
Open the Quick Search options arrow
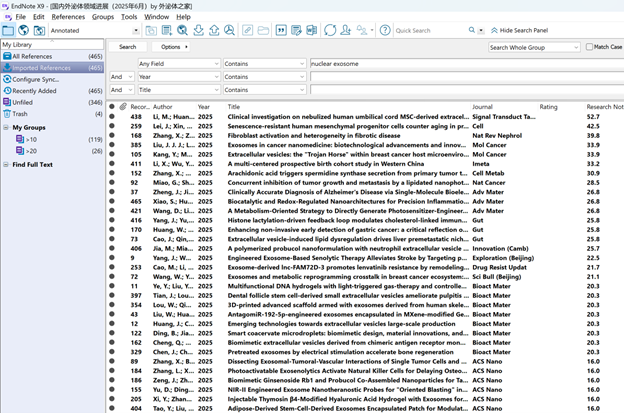coord(481,31)
